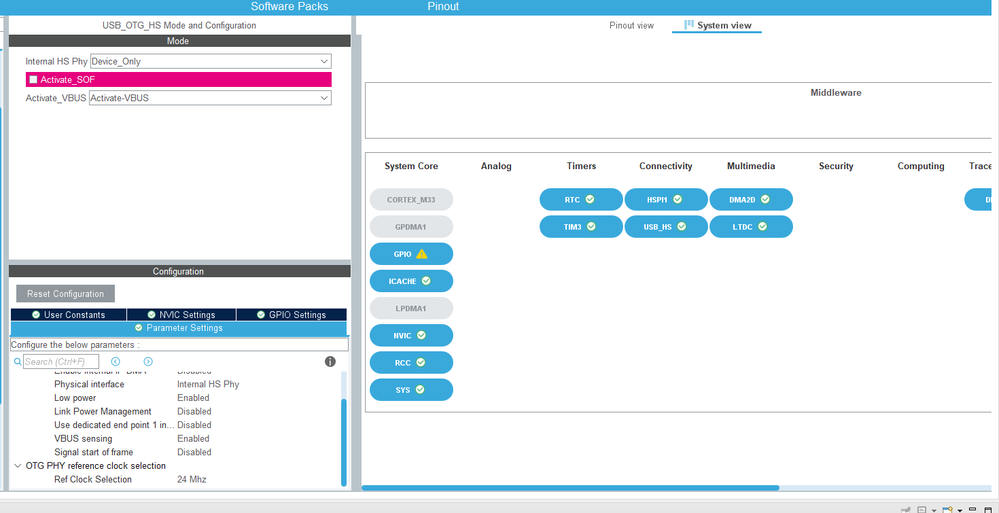Viewport: 999px width, 513px height.
Task: Switch to the NVIC Settings tab
Action: 182,315
